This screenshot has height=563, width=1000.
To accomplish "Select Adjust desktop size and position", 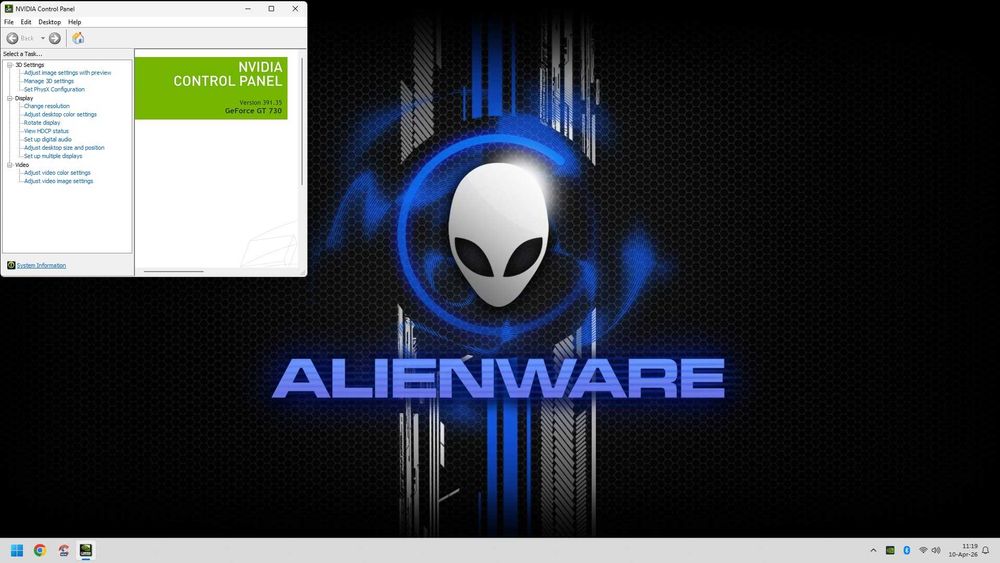I will point(64,147).
